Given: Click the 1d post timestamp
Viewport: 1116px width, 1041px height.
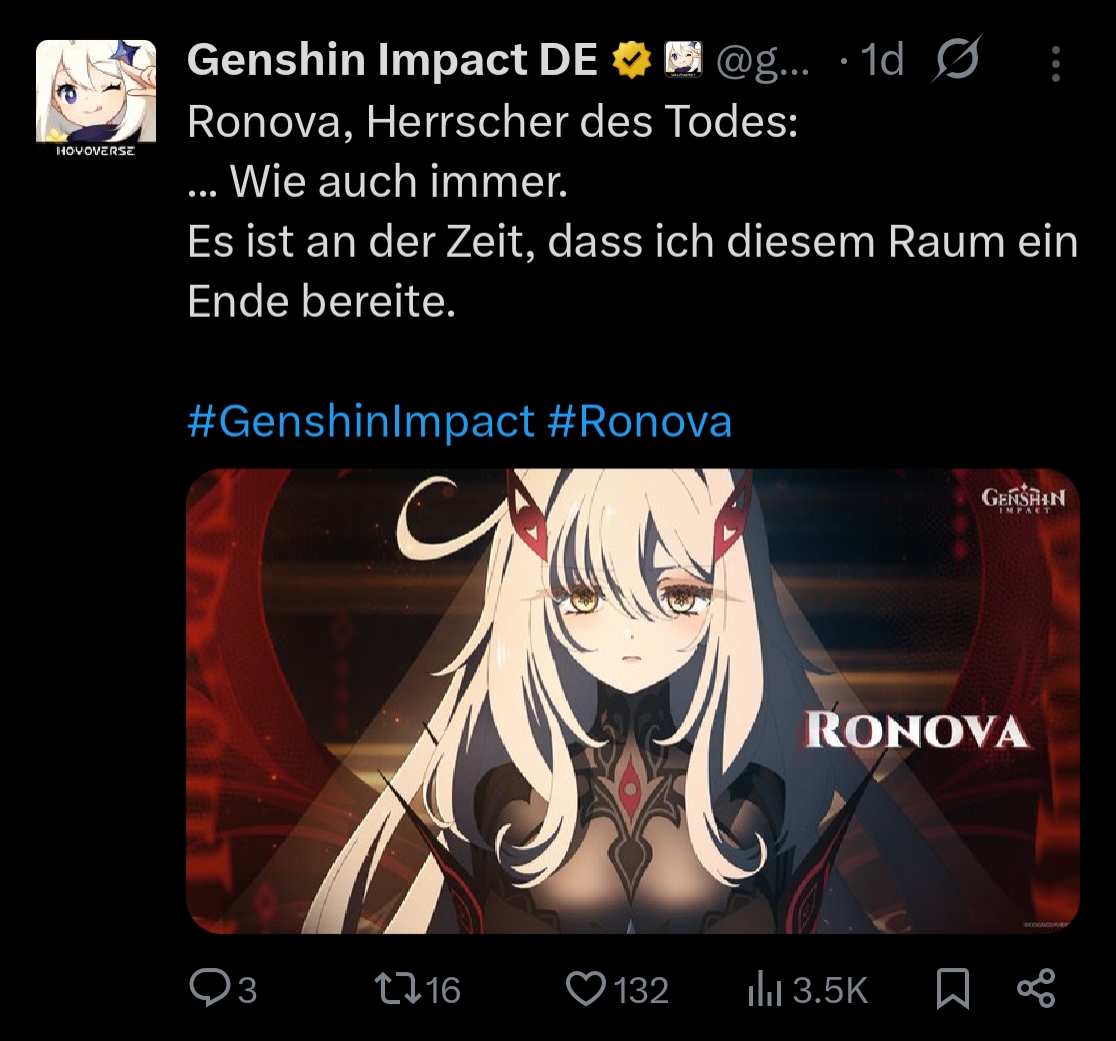Looking at the screenshot, I should (883, 59).
